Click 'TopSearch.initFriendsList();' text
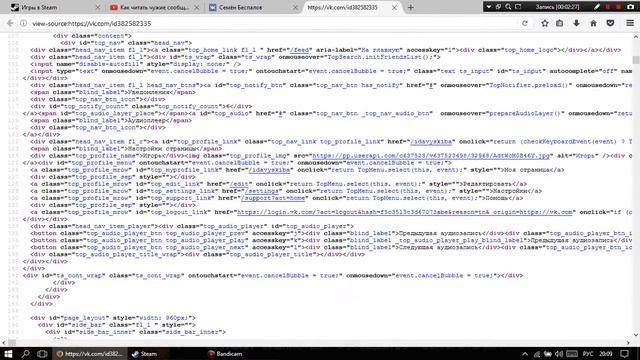 [382, 57]
